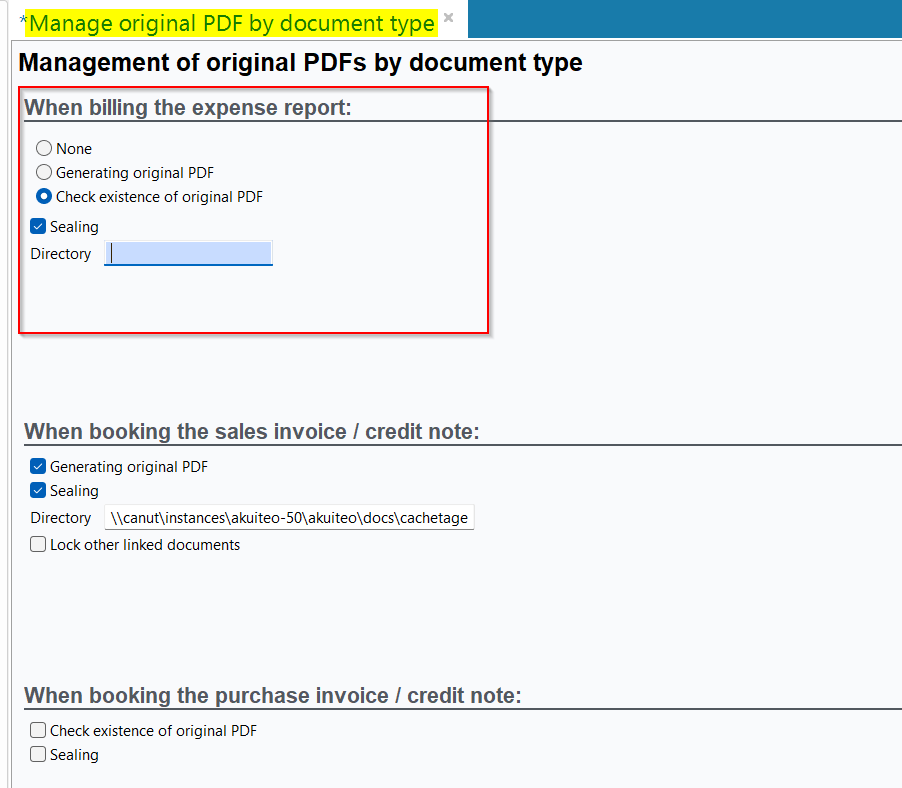Toggle Sealing checkbox under sales invoice section
The image size is (902, 788).
tap(38, 491)
